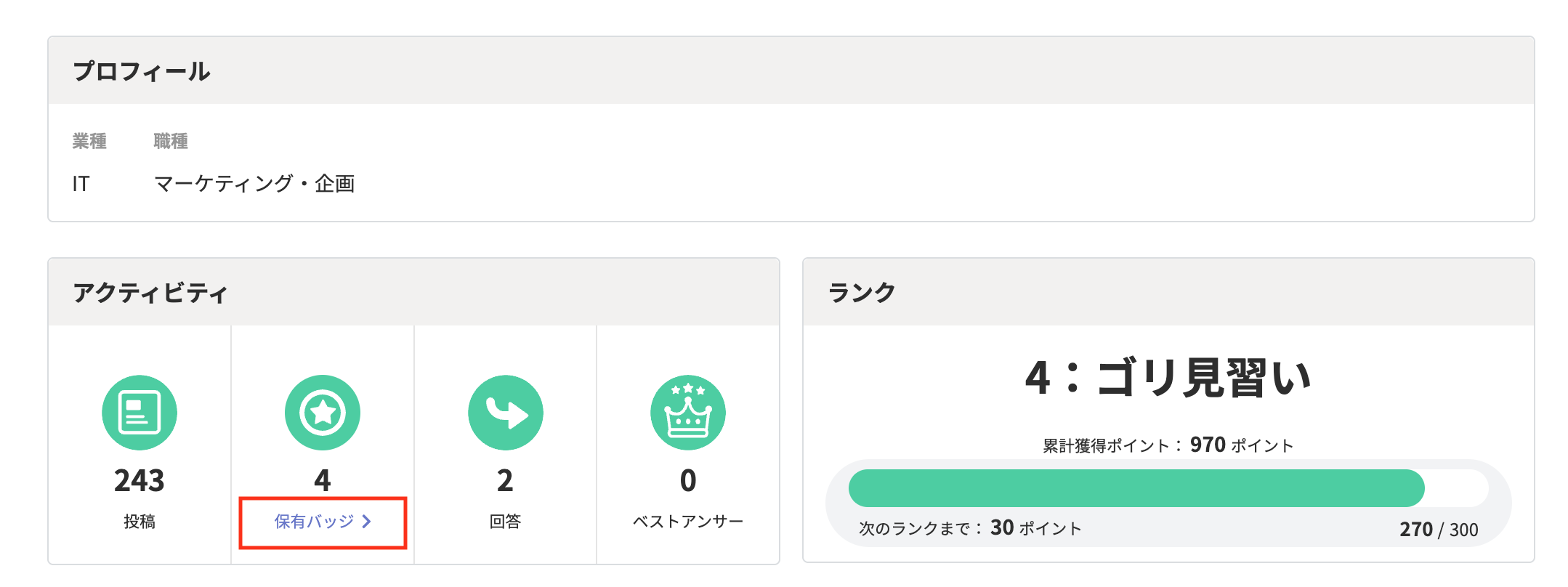Click the green reply arrow icon
The height and width of the screenshot is (587, 1568).
[506, 413]
